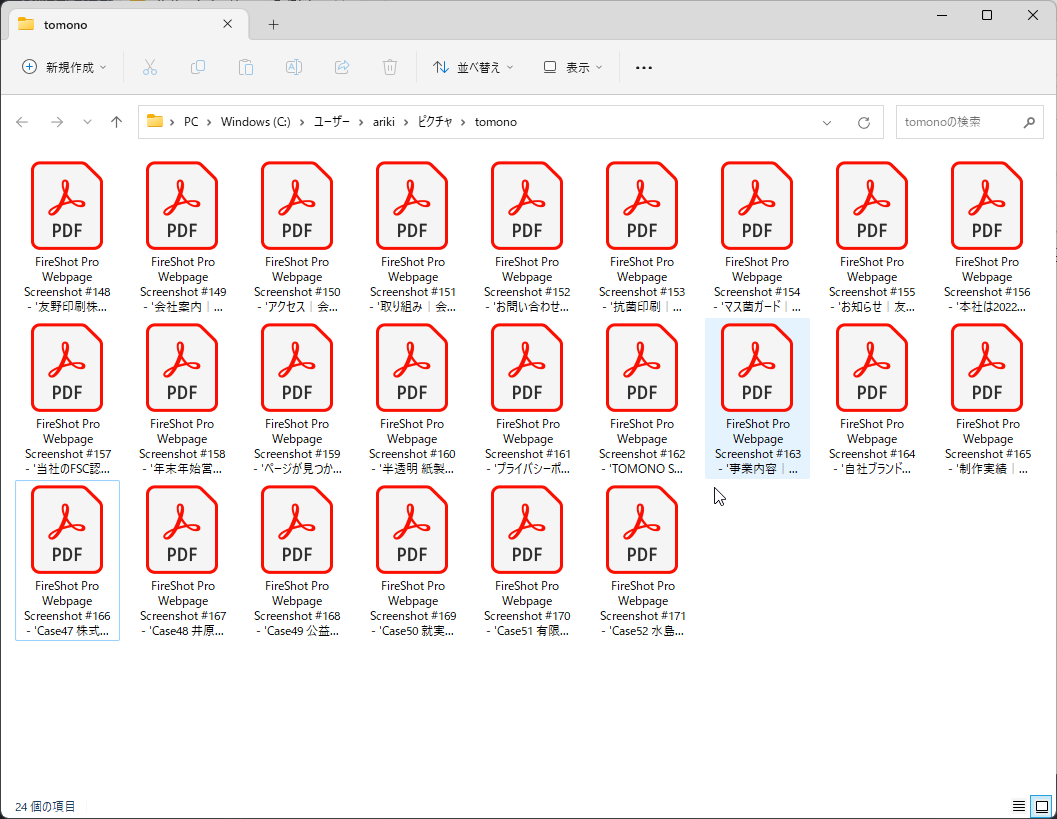Click the Copy icon in the toolbar
The width and height of the screenshot is (1057, 819).
197,67
